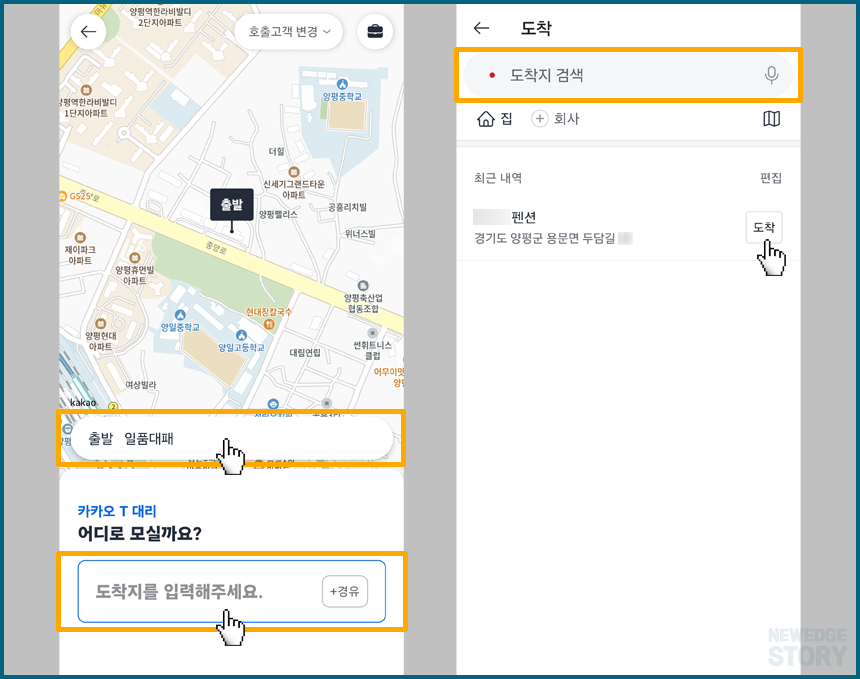Open the business profile briefcase icon
860x679 pixels.
point(375,32)
